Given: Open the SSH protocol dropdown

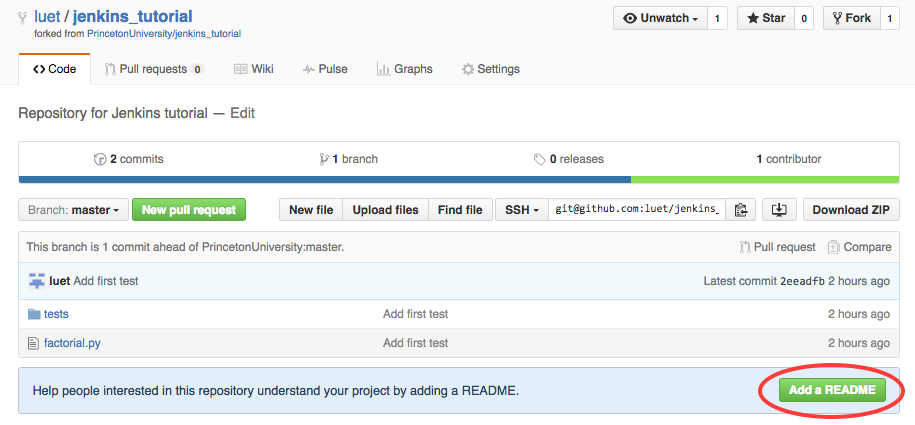Looking at the screenshot, I should [522, 210].
